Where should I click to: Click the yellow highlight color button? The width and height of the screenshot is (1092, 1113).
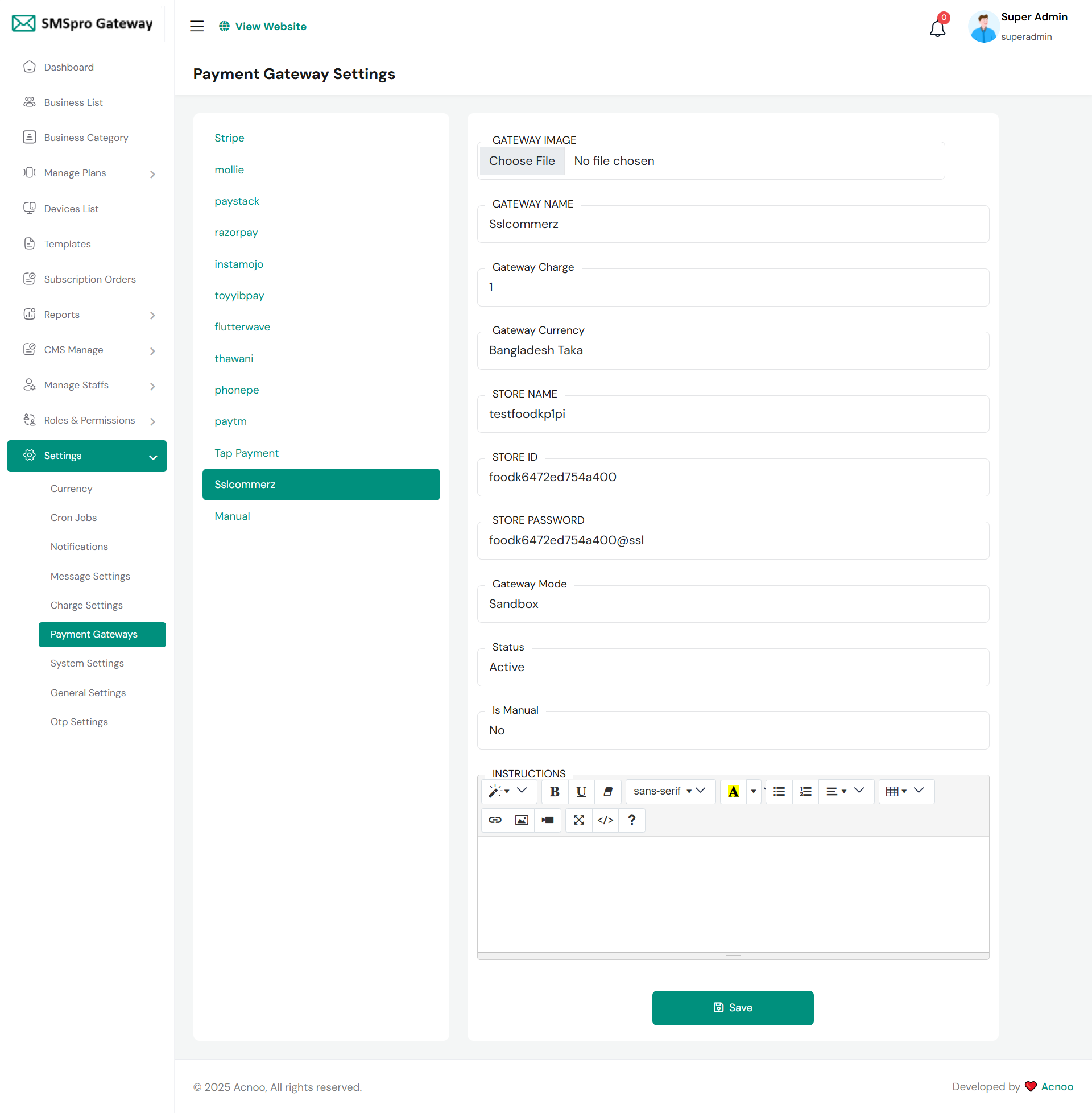coord(733,791)
